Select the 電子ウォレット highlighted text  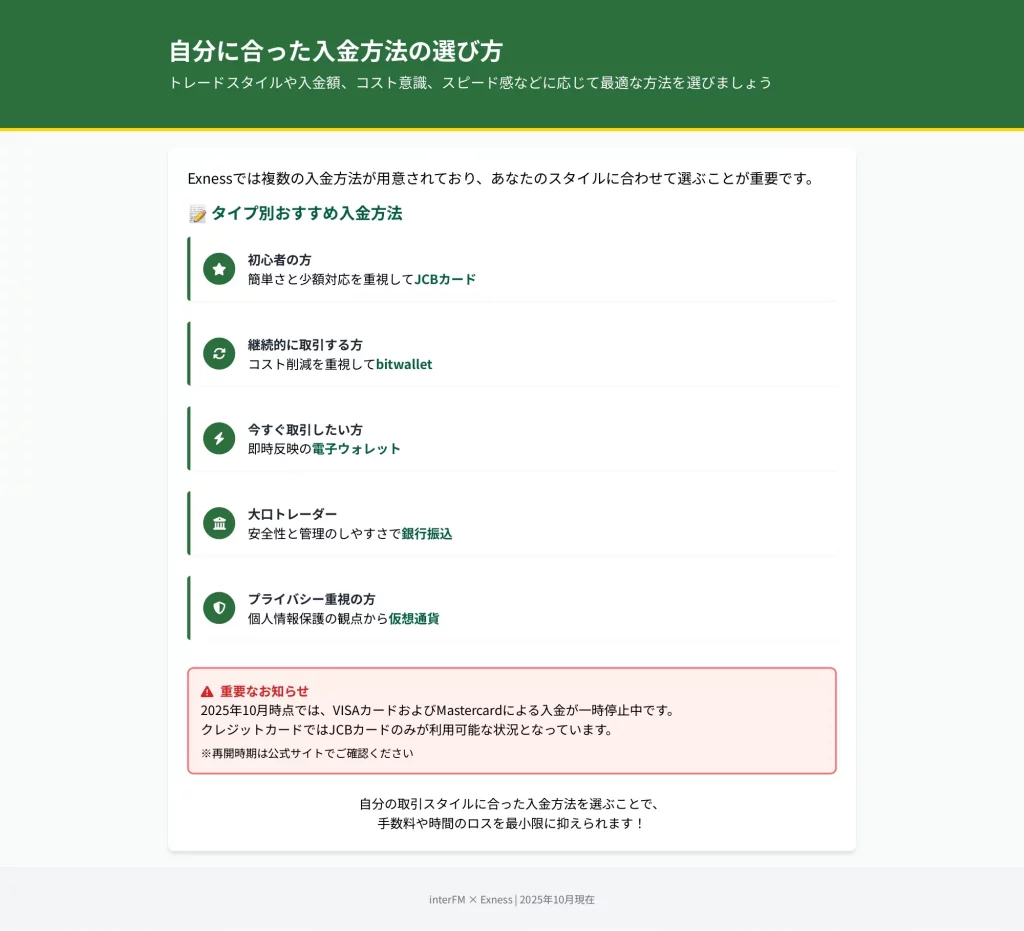pos(356,449)
